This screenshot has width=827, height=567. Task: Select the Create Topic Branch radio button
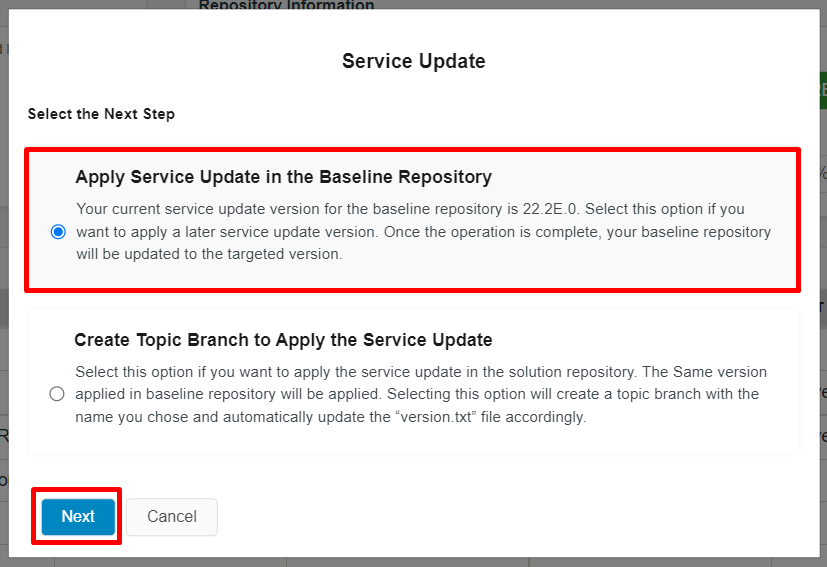click(x=57, y=394)
